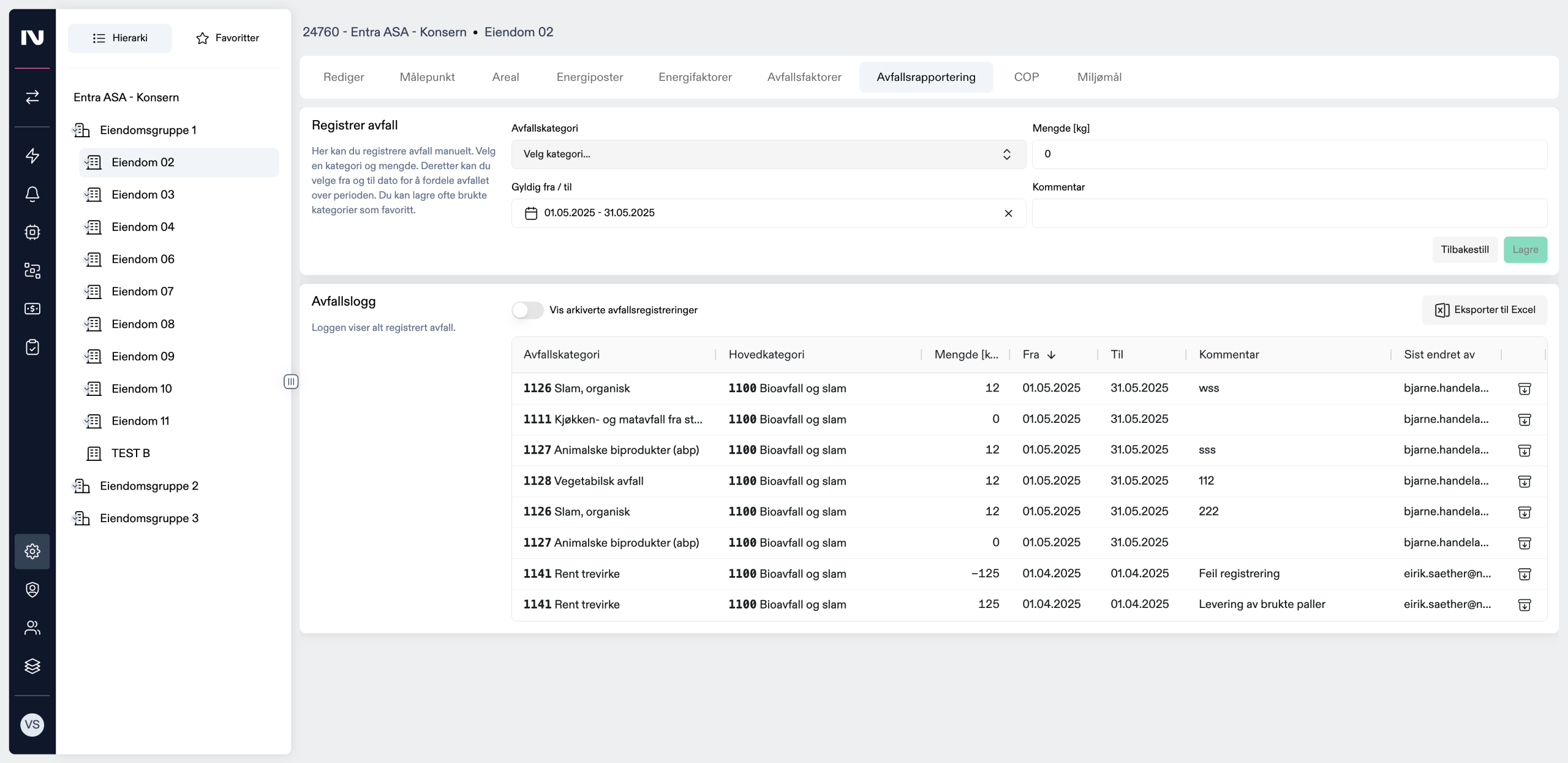Click the swap arrows icon in sidebar
This screenshot has width=1568, height=763.
click(x=32, y=97)
